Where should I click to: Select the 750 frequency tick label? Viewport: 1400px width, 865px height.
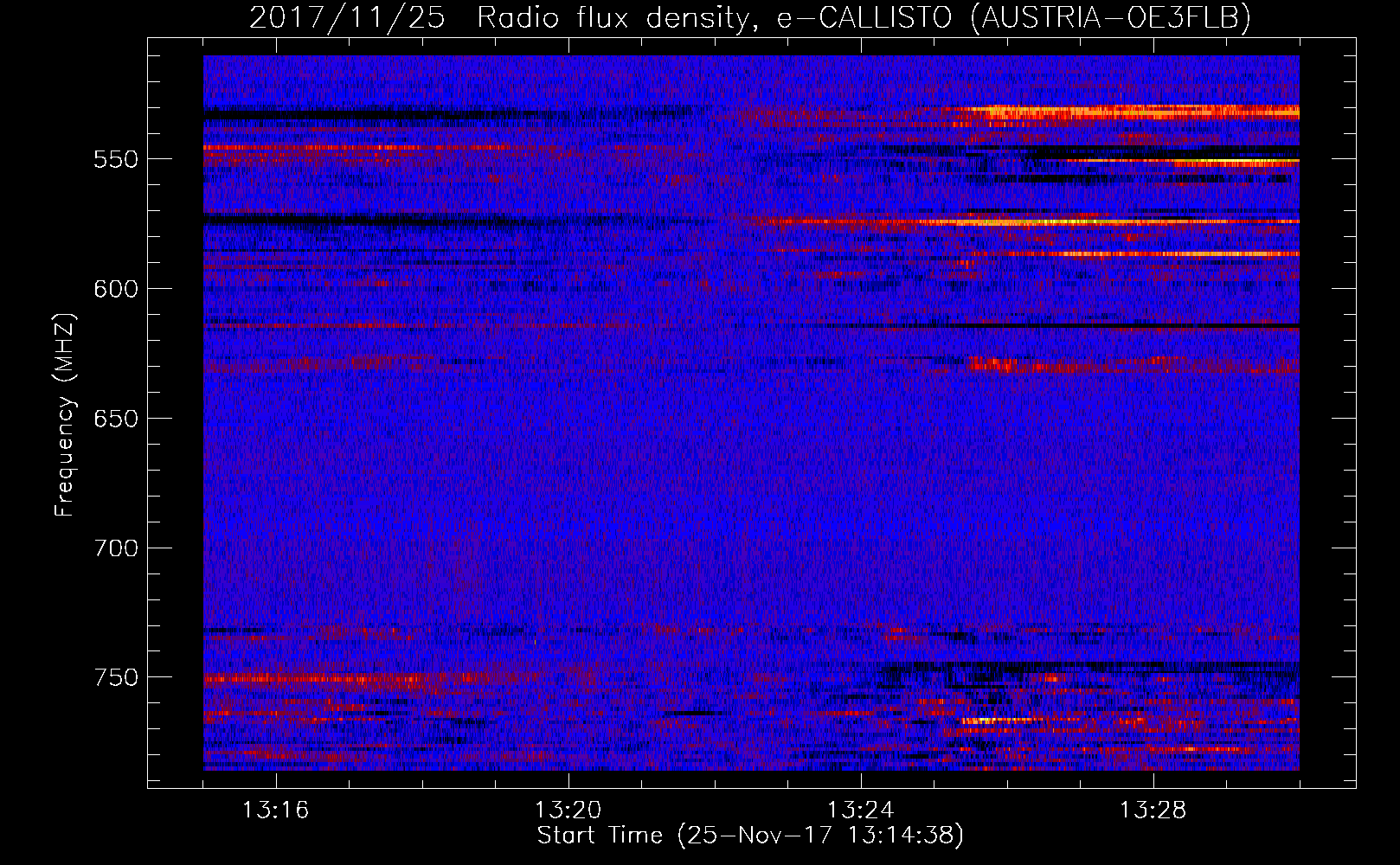[116, 677]
